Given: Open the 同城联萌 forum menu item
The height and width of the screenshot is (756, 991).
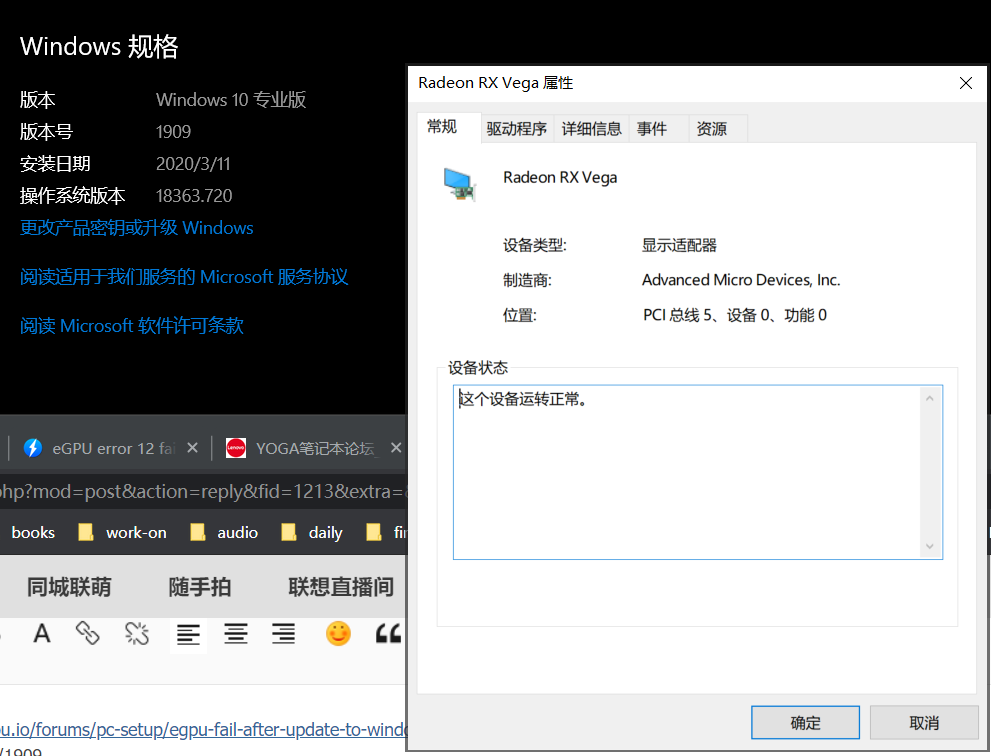Looking at the screenshot, I should coord(69,587).
